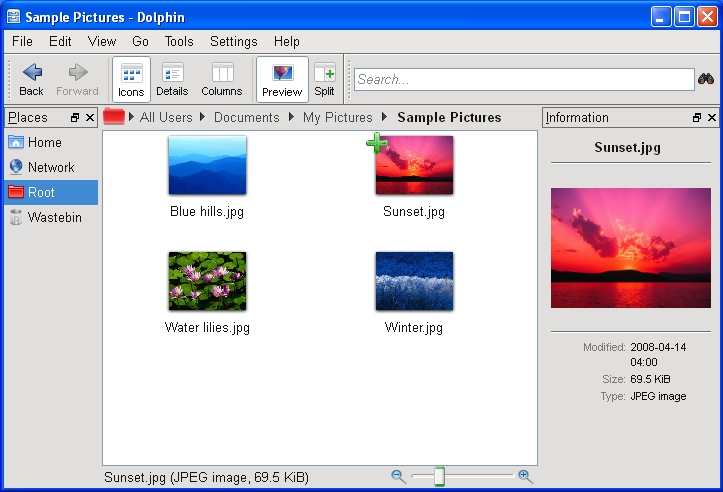Viewport: 723px width, 492px height.
Task: Switch to Icons view mode
Action: pos(131,79)
